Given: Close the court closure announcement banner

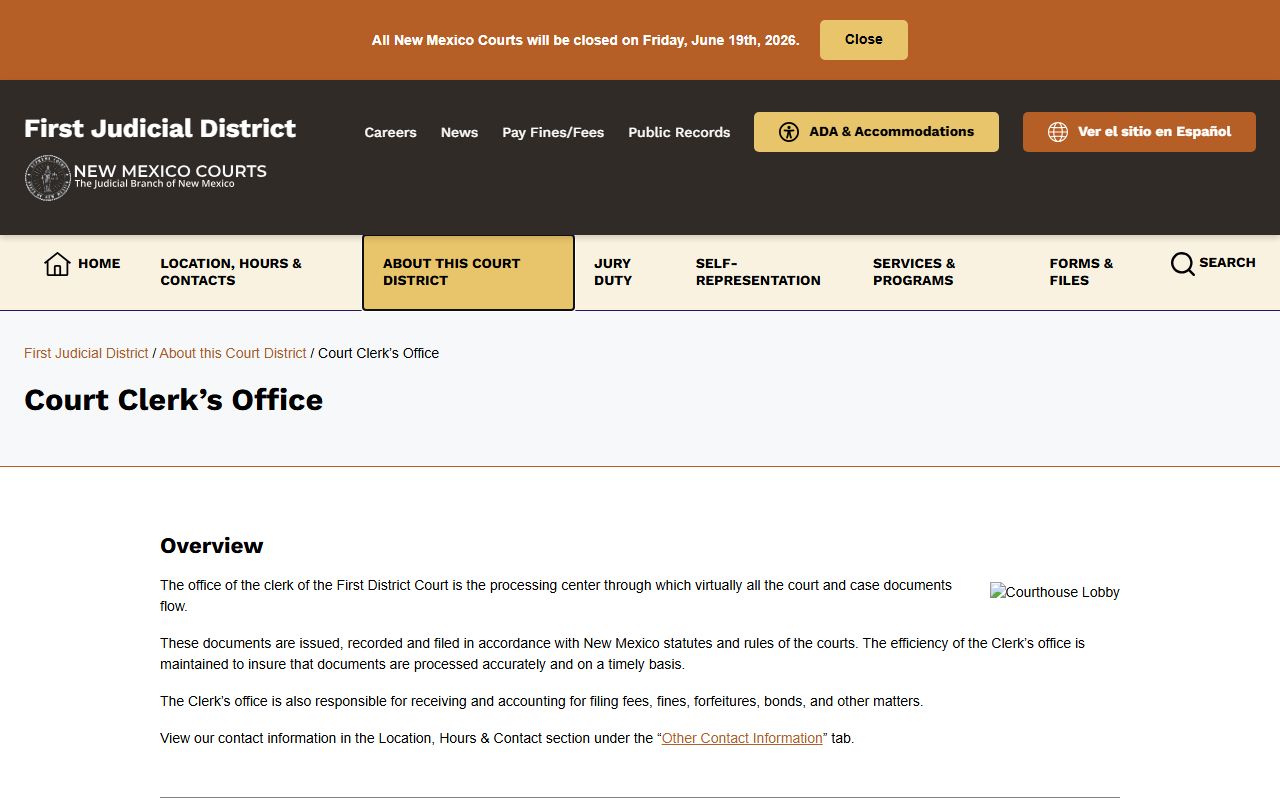Looking at the screenshot, I should pyautogui.click(x=864, y=40).
